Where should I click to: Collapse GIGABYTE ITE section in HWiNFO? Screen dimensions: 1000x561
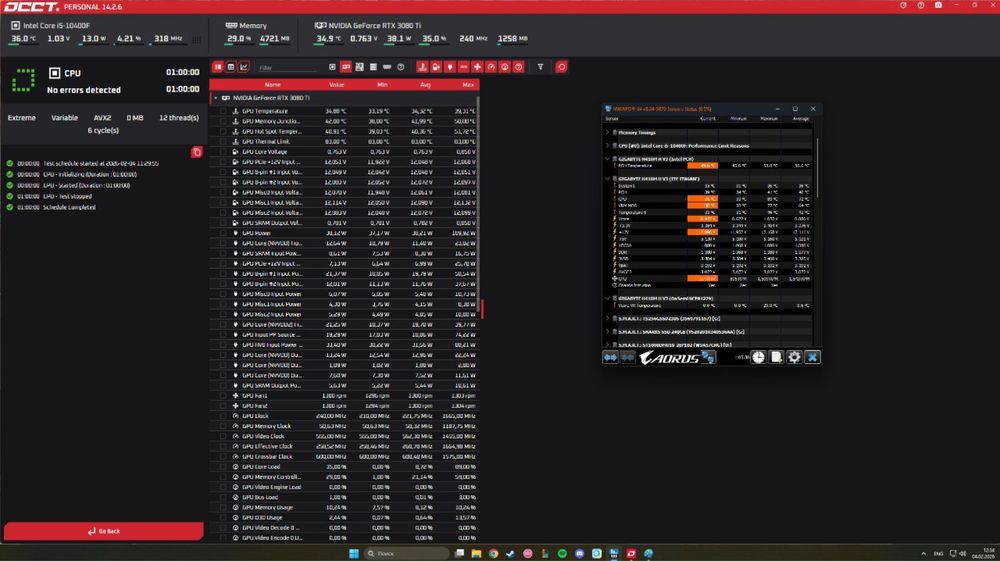[607, 179]
